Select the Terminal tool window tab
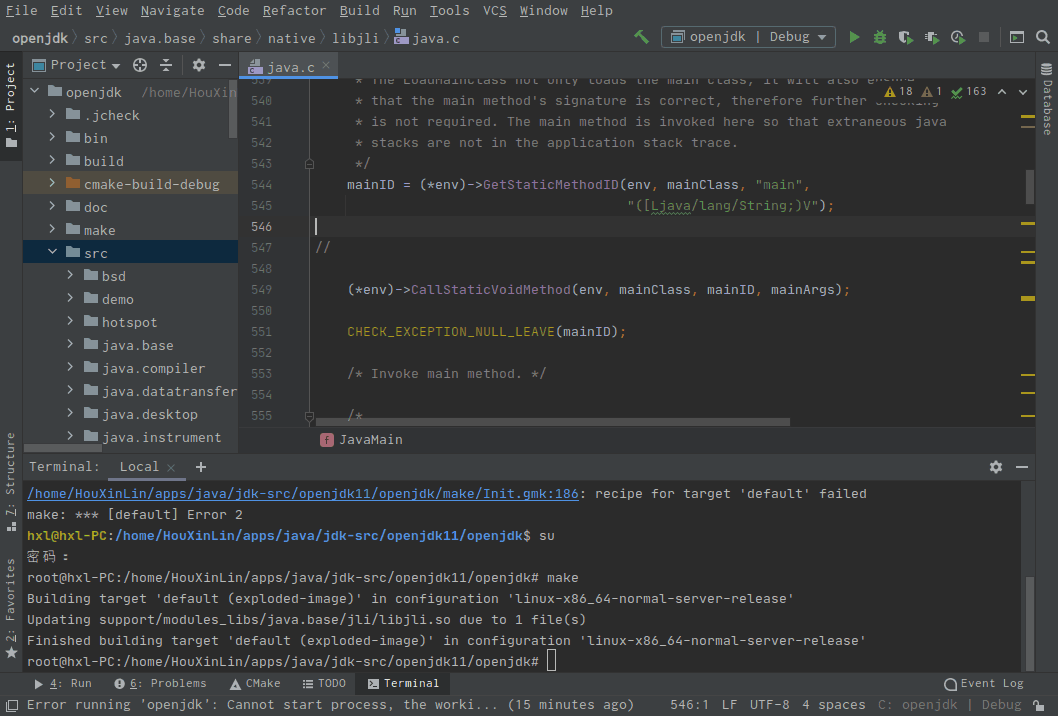The image size is (1058, 716). (403, 684)
